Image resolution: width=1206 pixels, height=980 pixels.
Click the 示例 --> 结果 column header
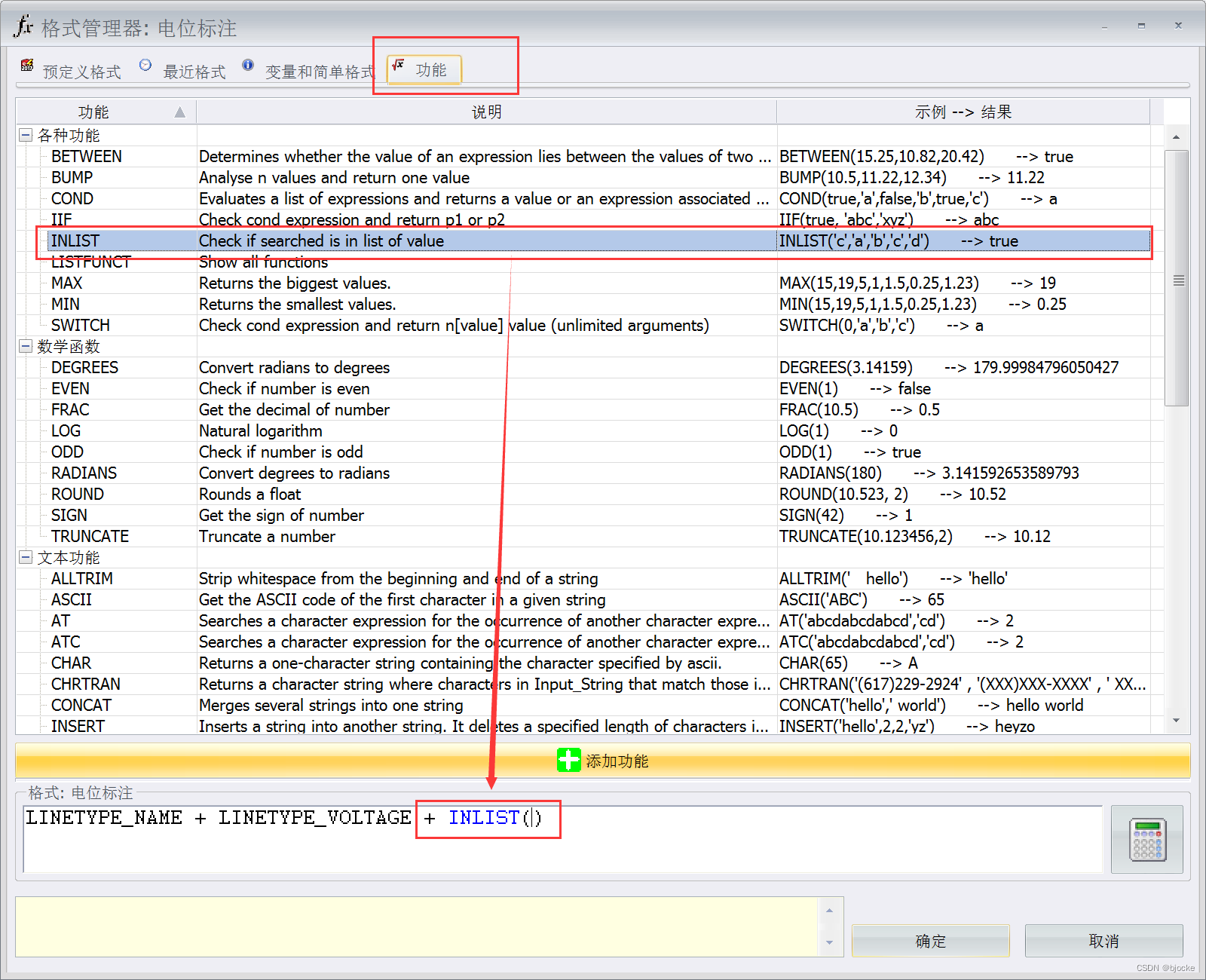point(963,112)
